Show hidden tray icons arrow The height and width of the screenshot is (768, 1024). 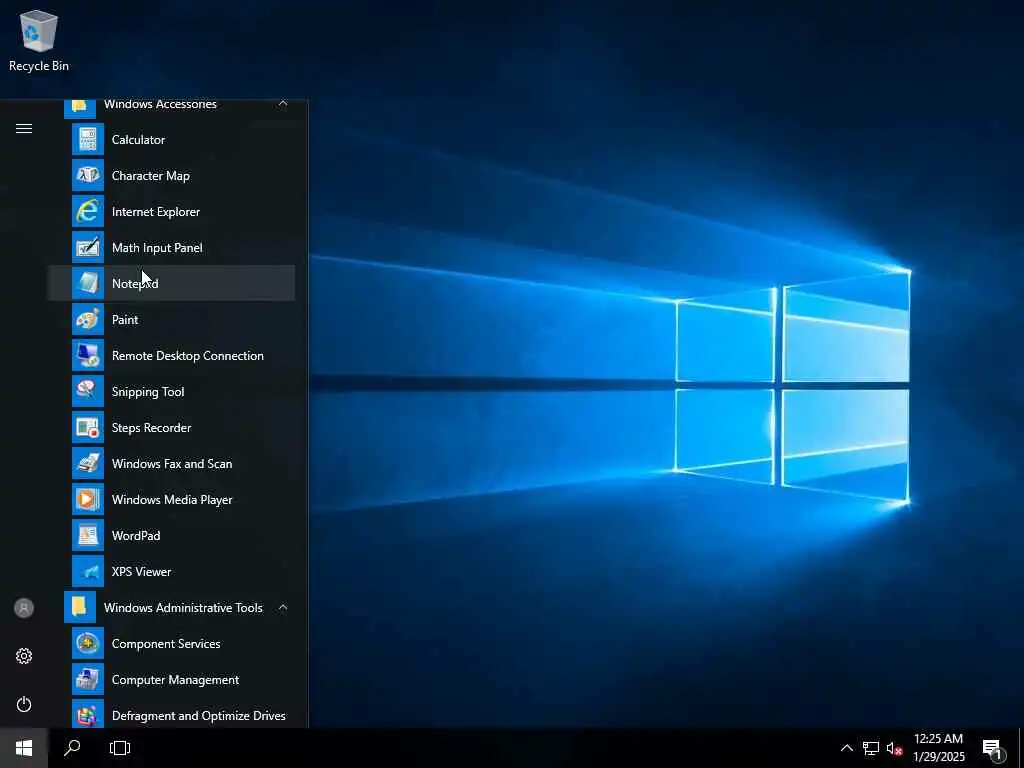click(x=846, y=748)
